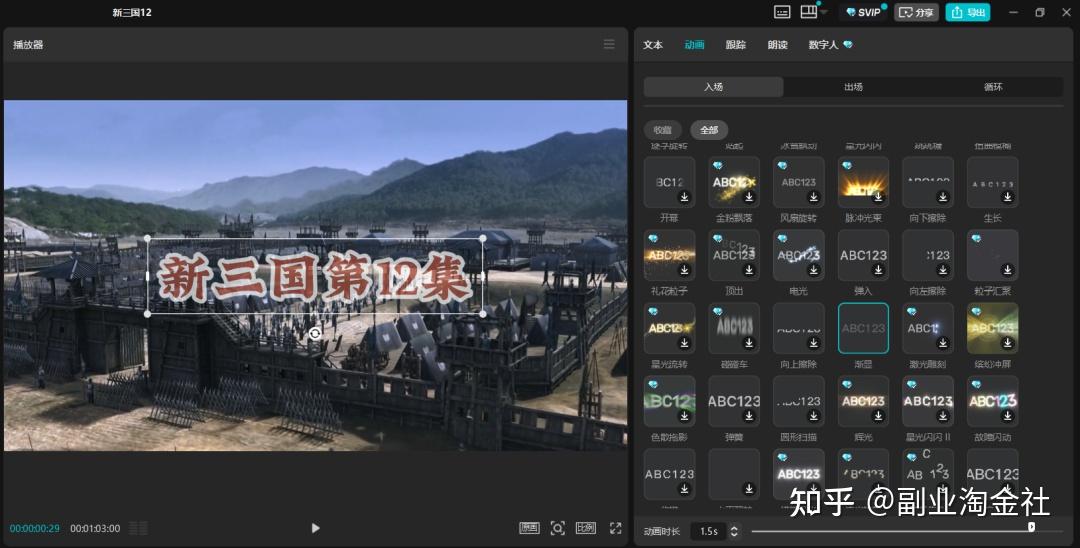Click the preview zoom focus icon
The width and height of the screenshot is (1080, 548).
pos(557,528)
